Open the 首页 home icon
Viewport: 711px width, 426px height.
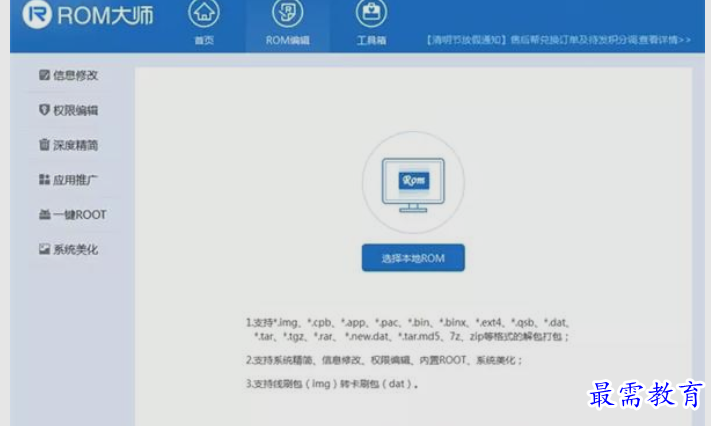point(204,13)
